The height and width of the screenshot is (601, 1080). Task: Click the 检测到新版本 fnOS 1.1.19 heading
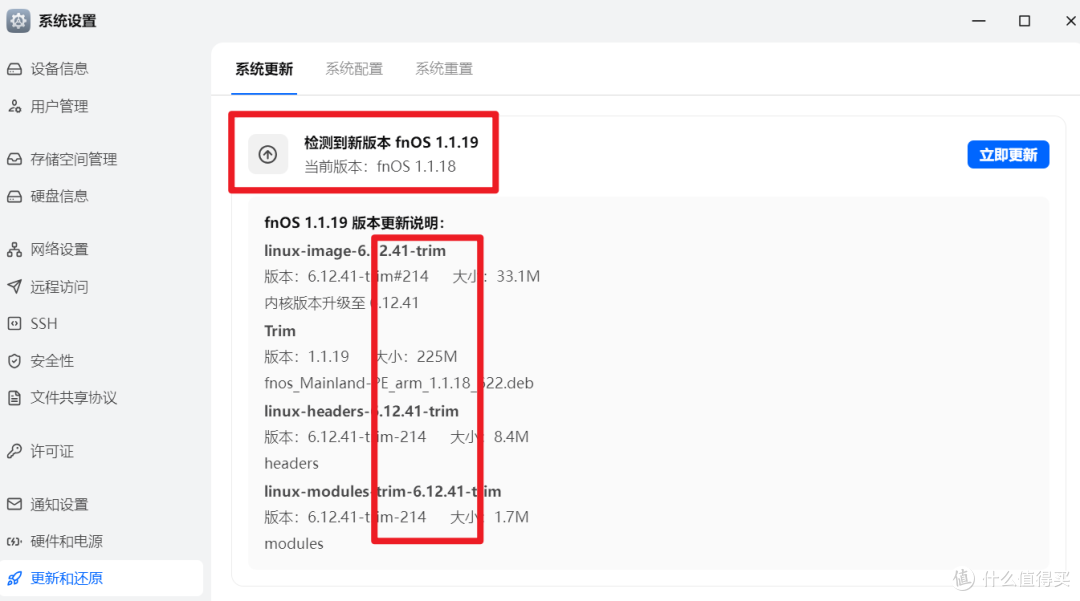click(x=391, y=143)
